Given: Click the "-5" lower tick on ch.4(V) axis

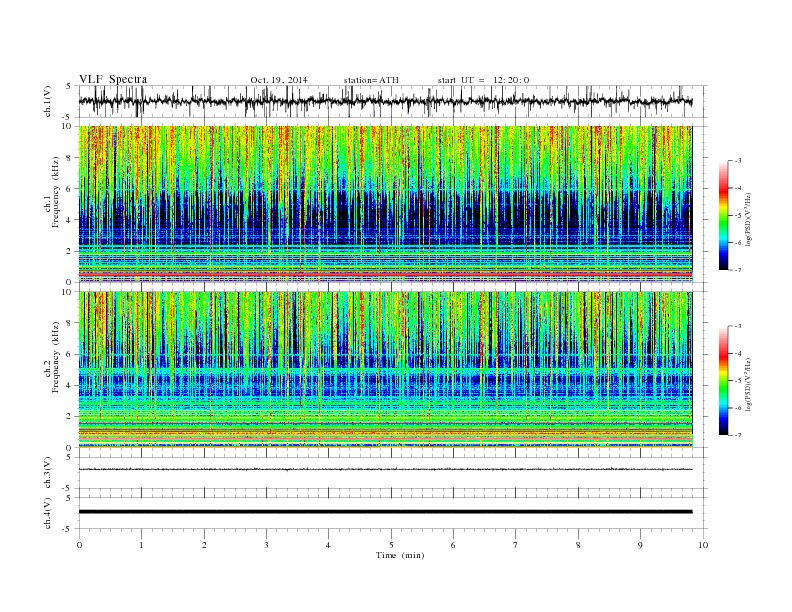Looking at the screenshot, I should 68,529.
